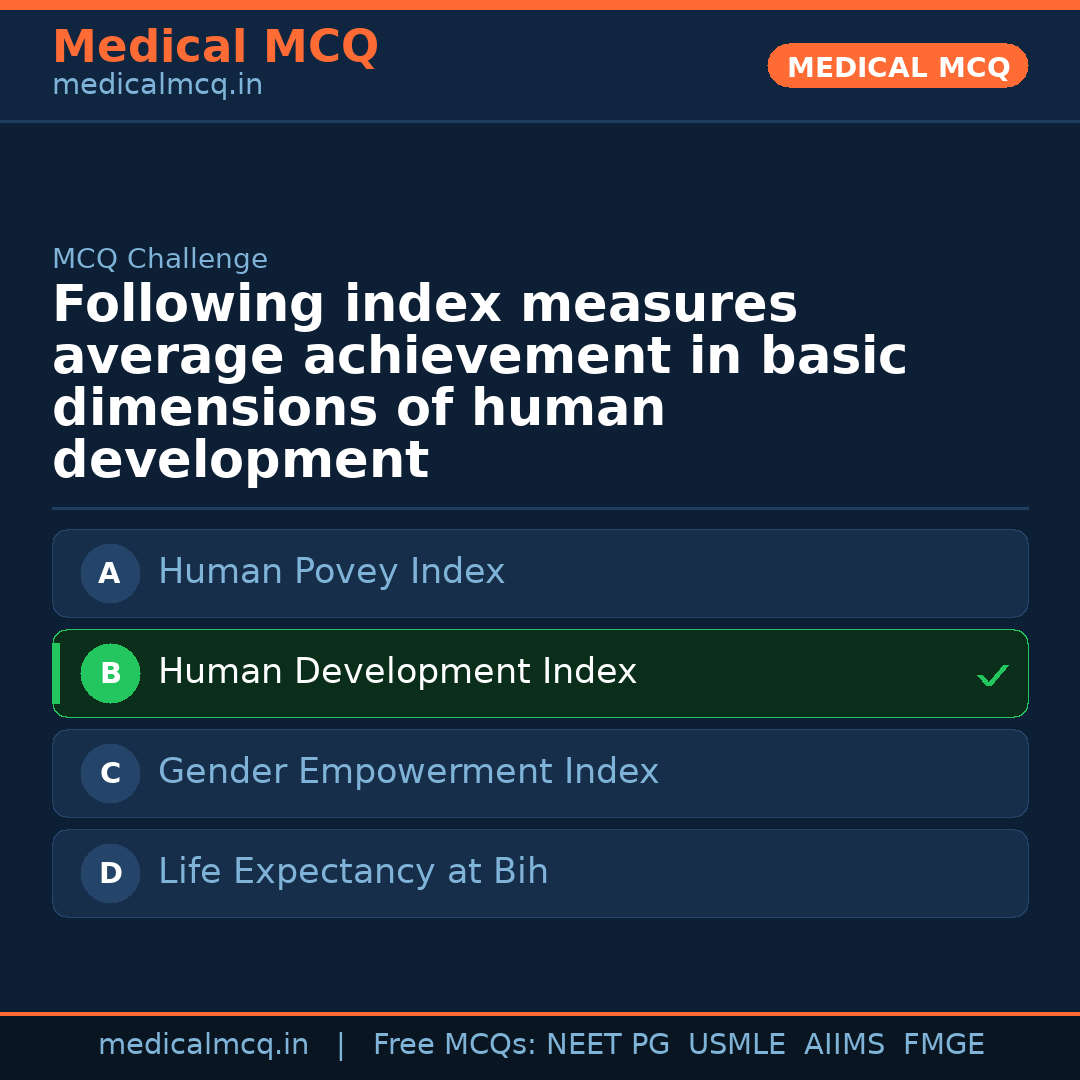Open the medicalmcq.in link under the header title
Image resolution: width=1080 pixels, height=1080 pixels.
[157, 86]
